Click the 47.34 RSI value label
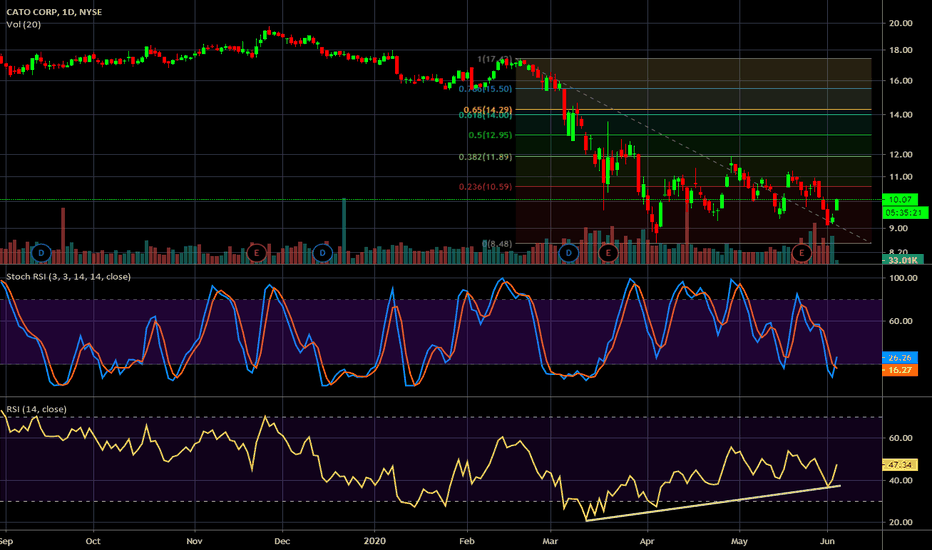 [x=900, y=464]
